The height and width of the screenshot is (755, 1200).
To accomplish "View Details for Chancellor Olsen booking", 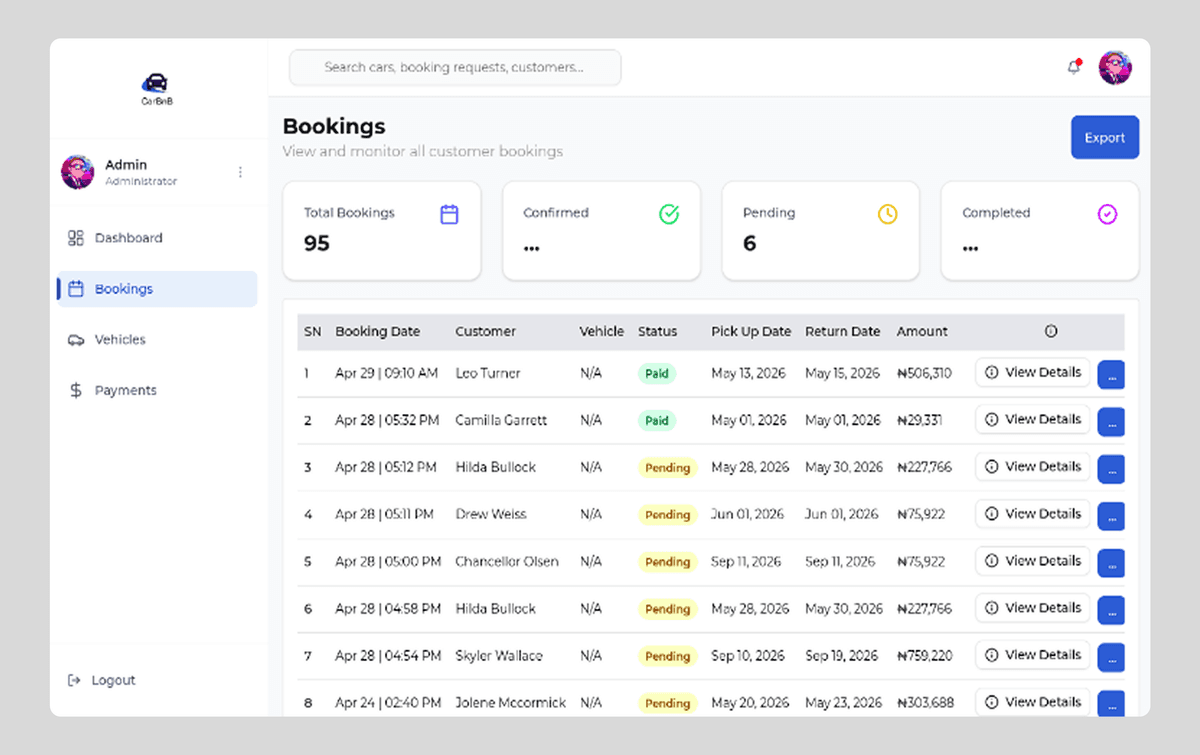I will coord(1033,560).
